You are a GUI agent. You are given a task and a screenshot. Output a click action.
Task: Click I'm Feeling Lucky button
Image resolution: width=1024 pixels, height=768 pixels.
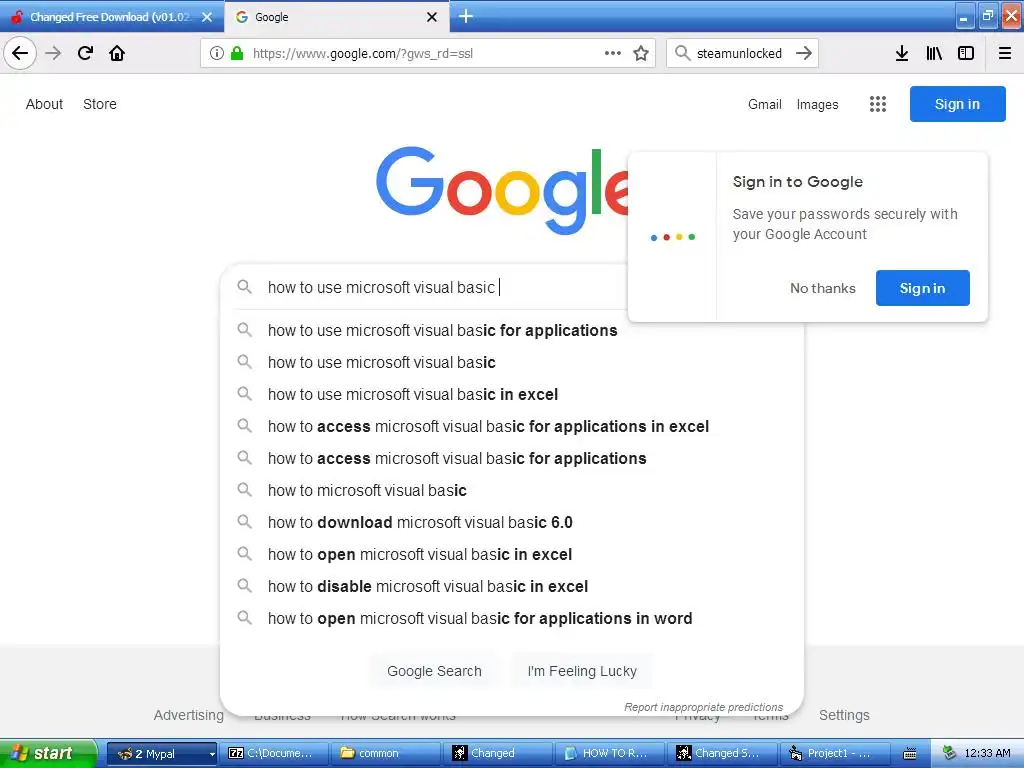click(x=582, y=671)
